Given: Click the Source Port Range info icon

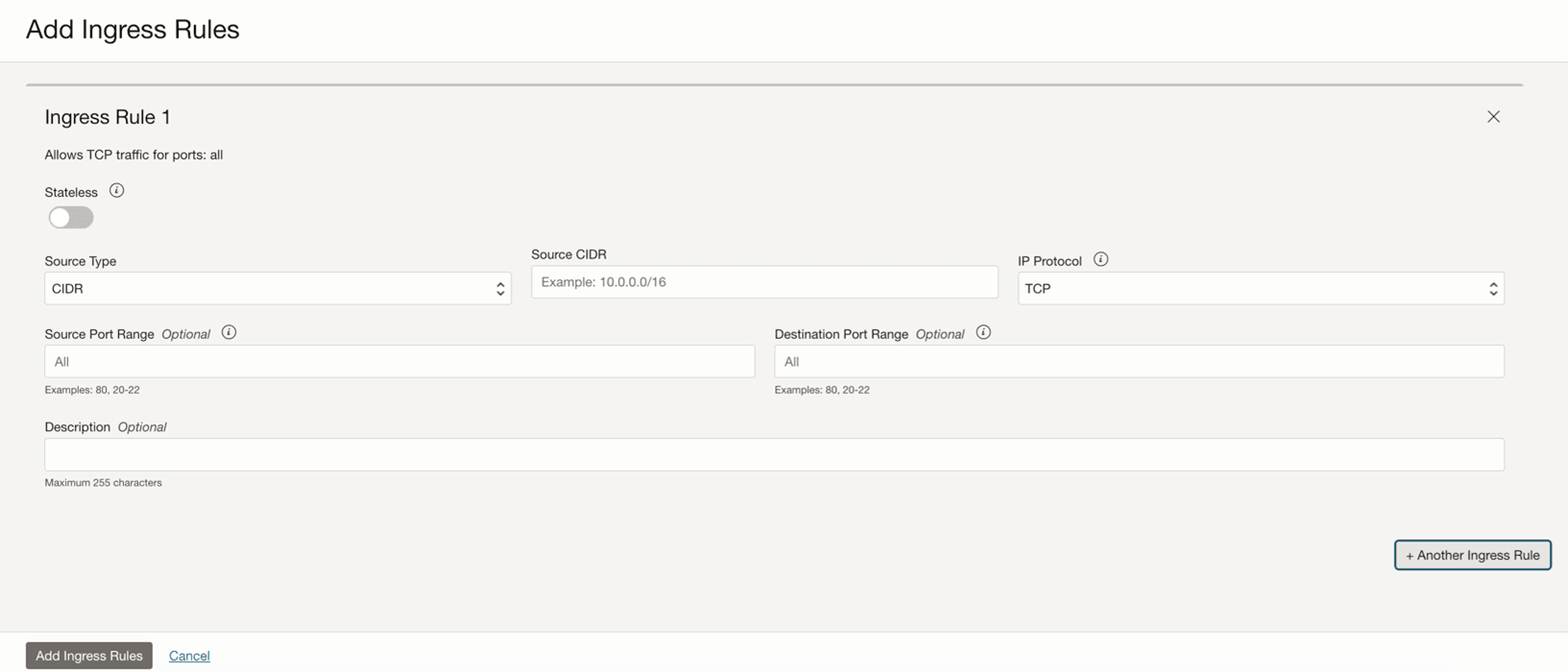Looking at the screenshot, I should [229, 332].
